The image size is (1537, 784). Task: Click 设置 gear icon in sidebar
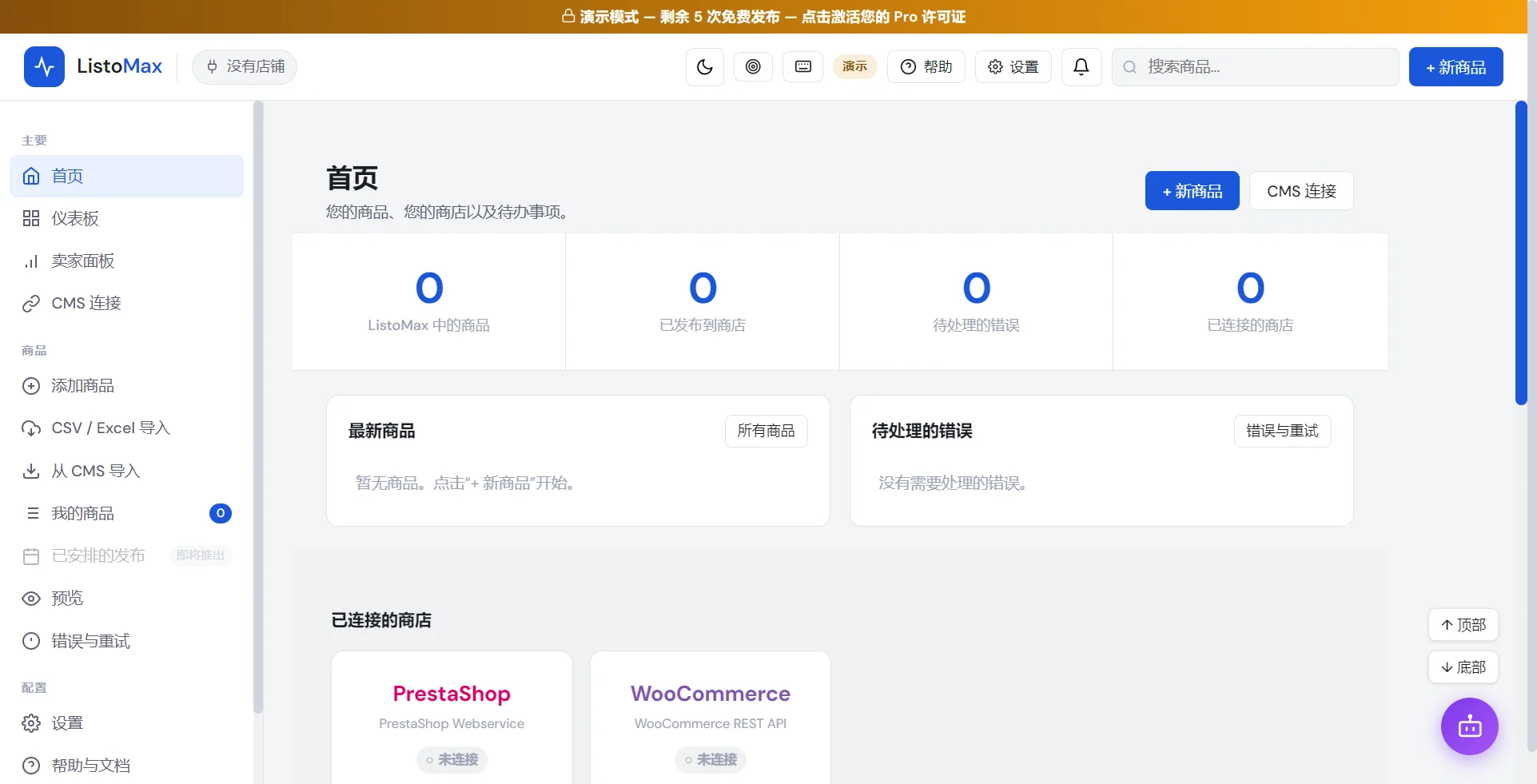pyautogui.click(x=31, y=723)
